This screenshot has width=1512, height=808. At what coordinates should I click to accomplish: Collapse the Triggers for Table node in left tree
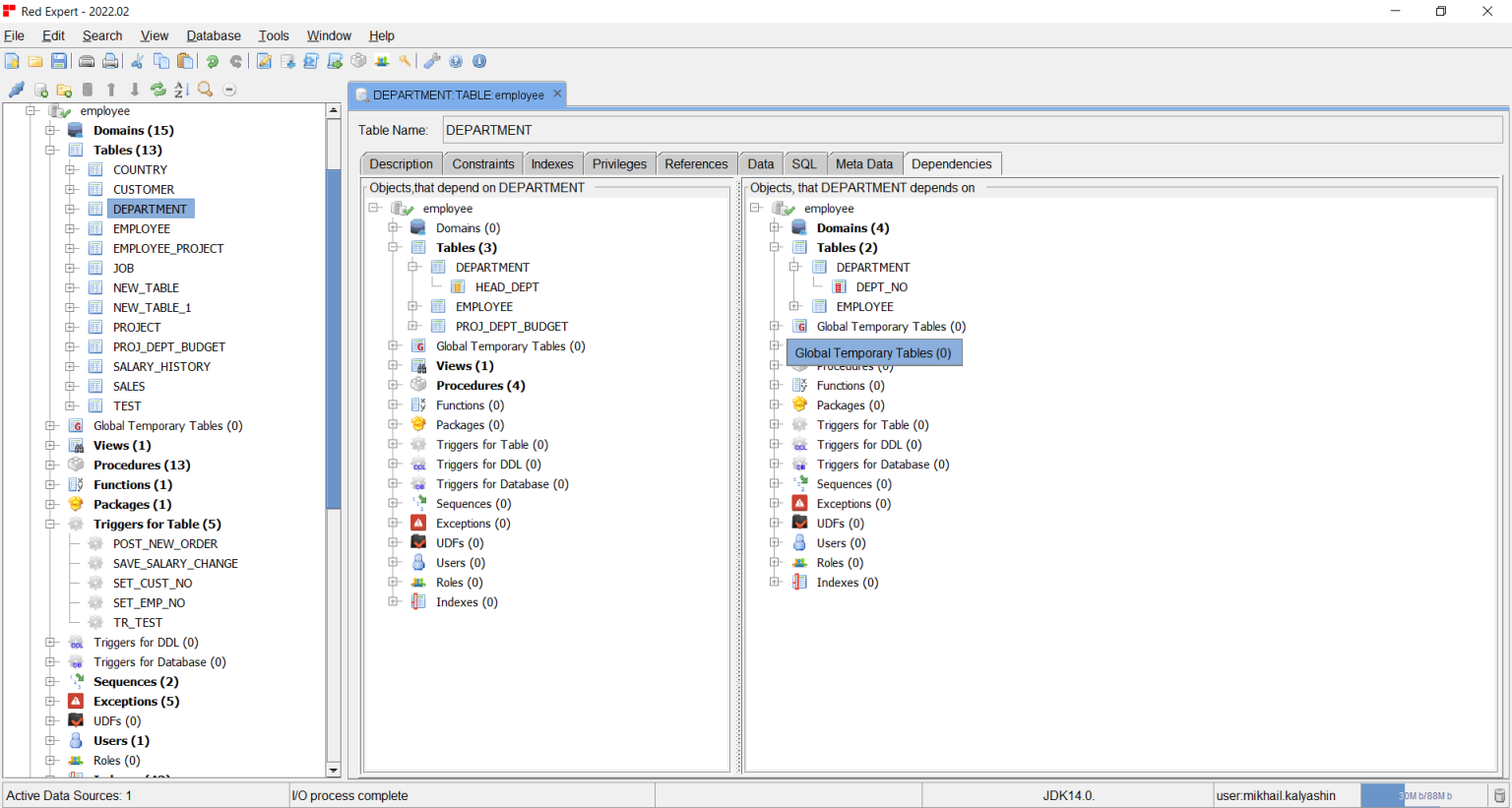pyautogui.click(x=51, y=525)
